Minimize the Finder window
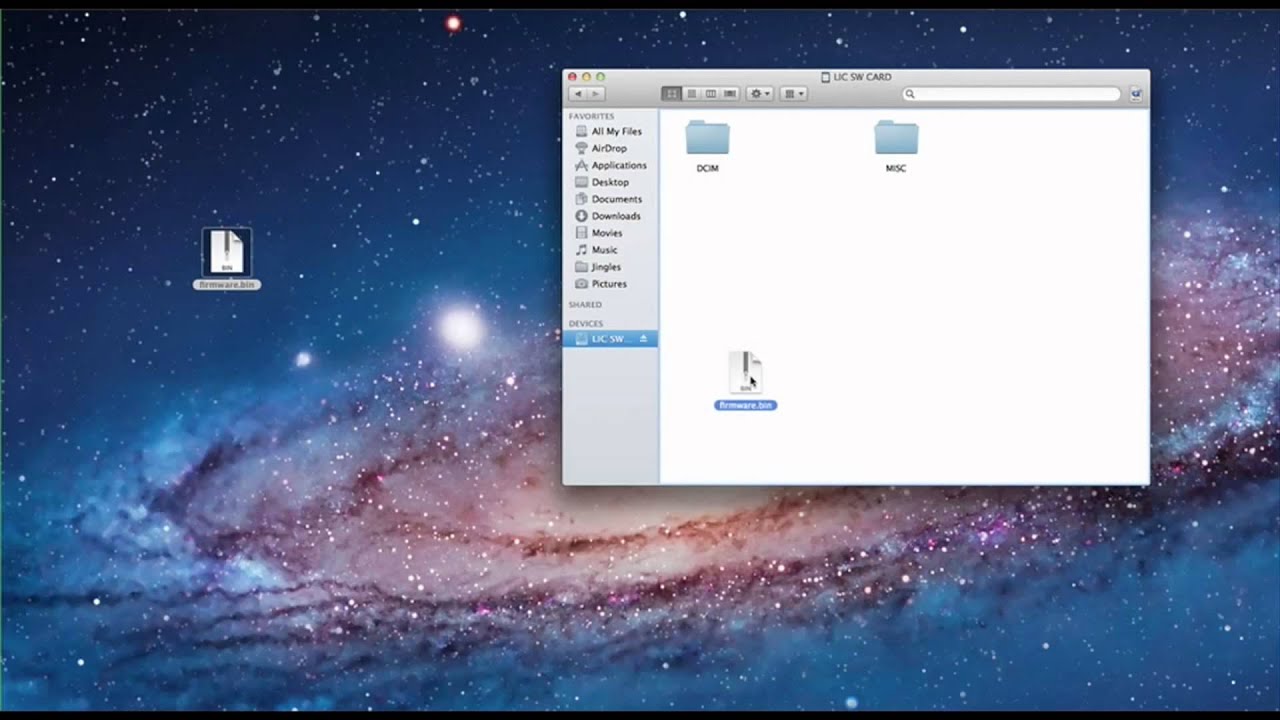This screenshot has width=1280, height=720. (x=587, y=77)
